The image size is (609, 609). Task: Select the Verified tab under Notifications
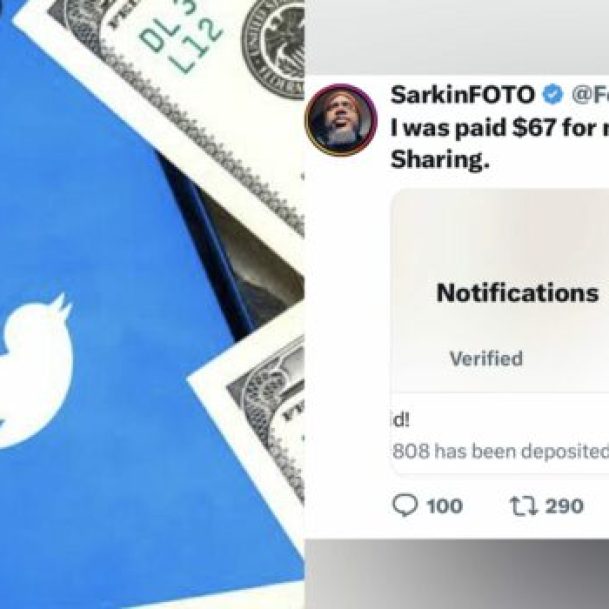click(486, 358)
